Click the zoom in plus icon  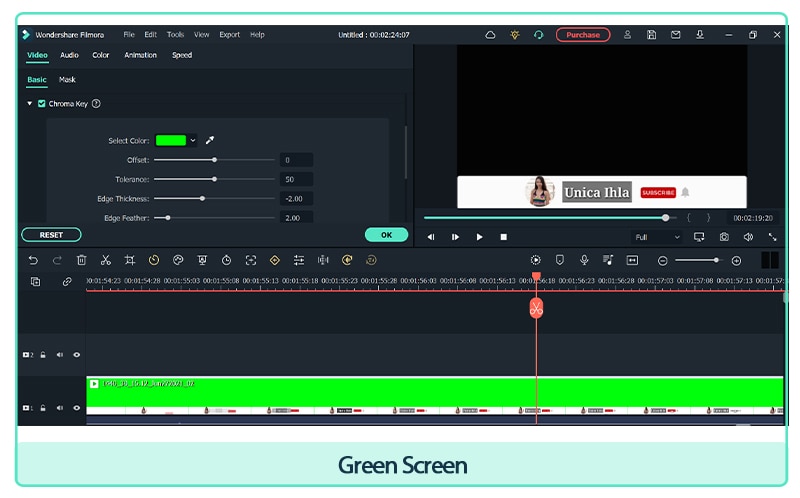pyautogui.click(x=736, y=261)
